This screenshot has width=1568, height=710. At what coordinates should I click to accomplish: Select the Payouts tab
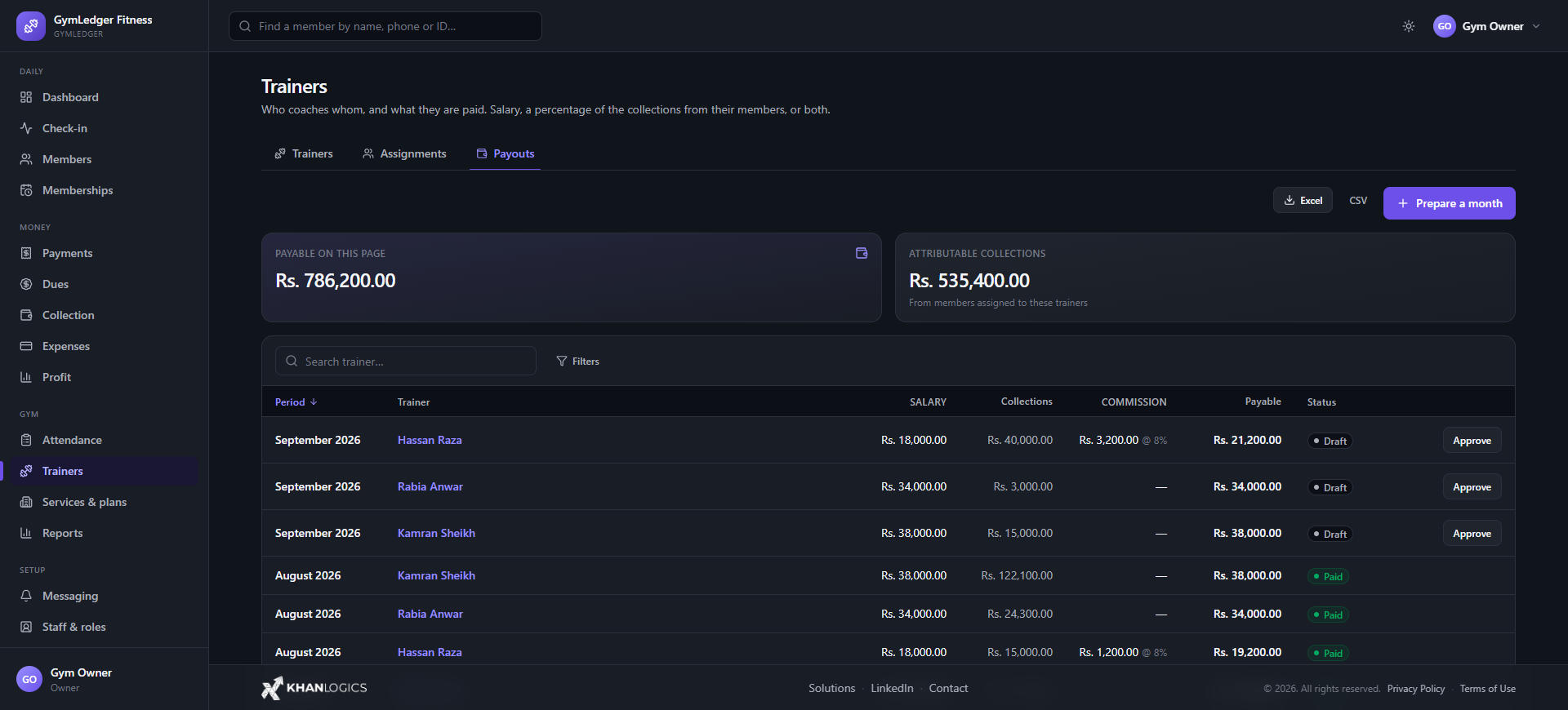[506, 153]
